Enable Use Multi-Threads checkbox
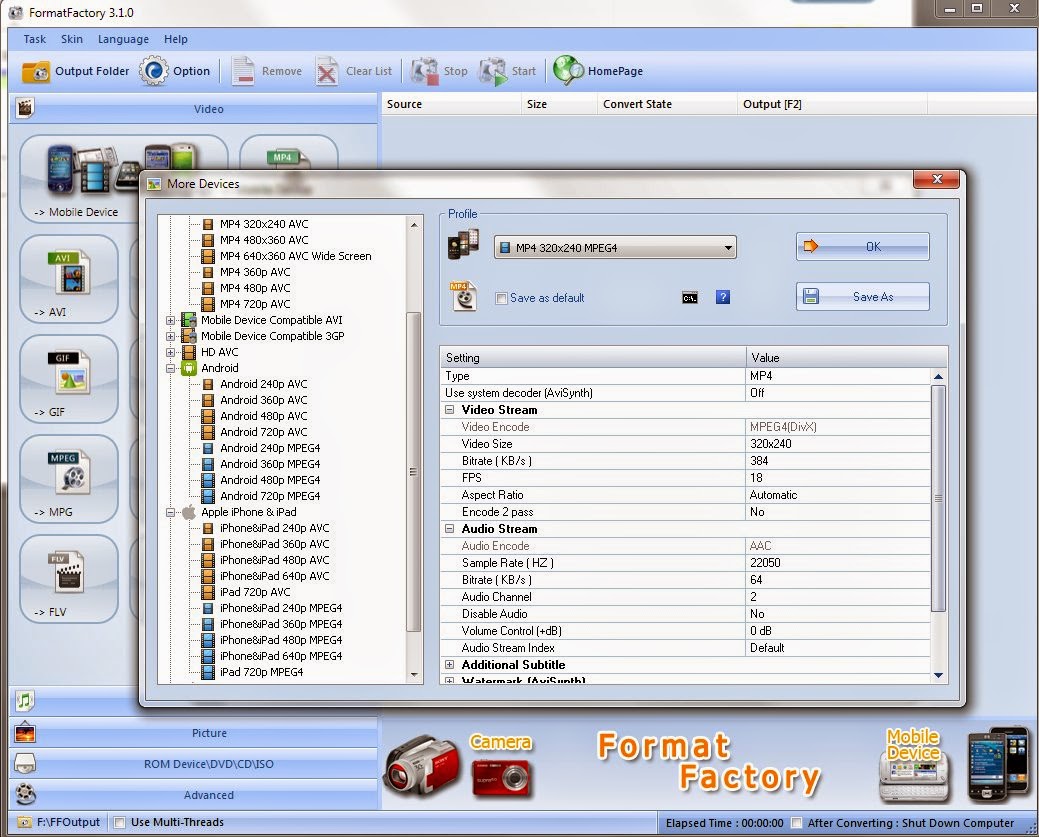The width and height of the screenshot is (1039, 837). tap(119, 822)
